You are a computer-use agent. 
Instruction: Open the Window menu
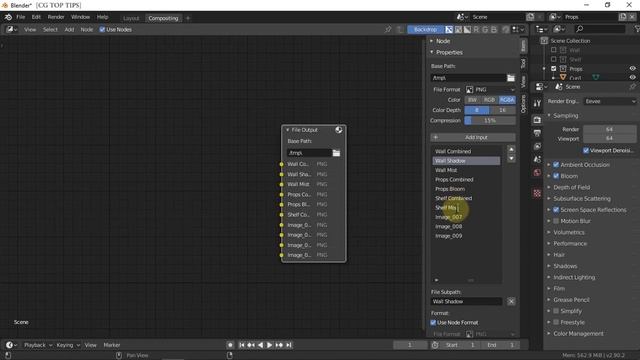(x=80, y=17)
